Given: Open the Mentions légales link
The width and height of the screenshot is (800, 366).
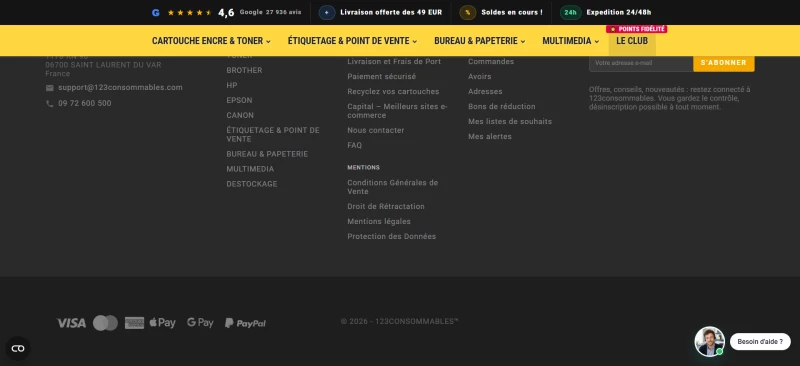Looking at the screenshot, I should point(379,222).
